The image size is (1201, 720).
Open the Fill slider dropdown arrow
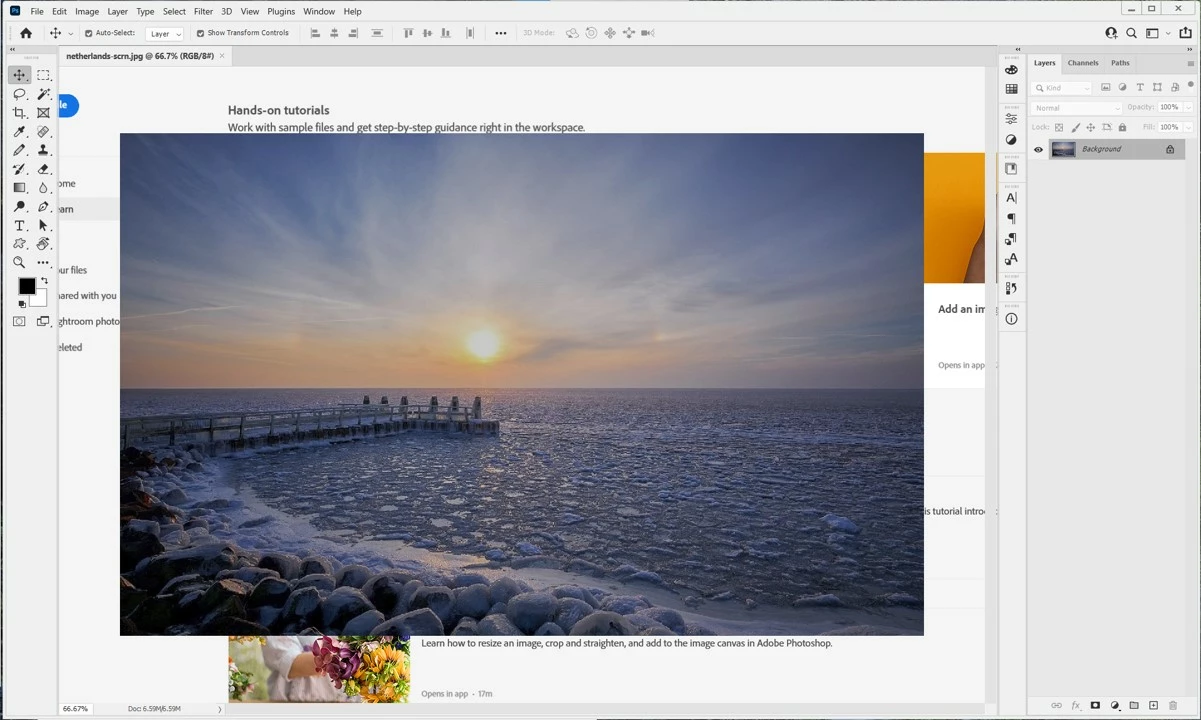1188,127
